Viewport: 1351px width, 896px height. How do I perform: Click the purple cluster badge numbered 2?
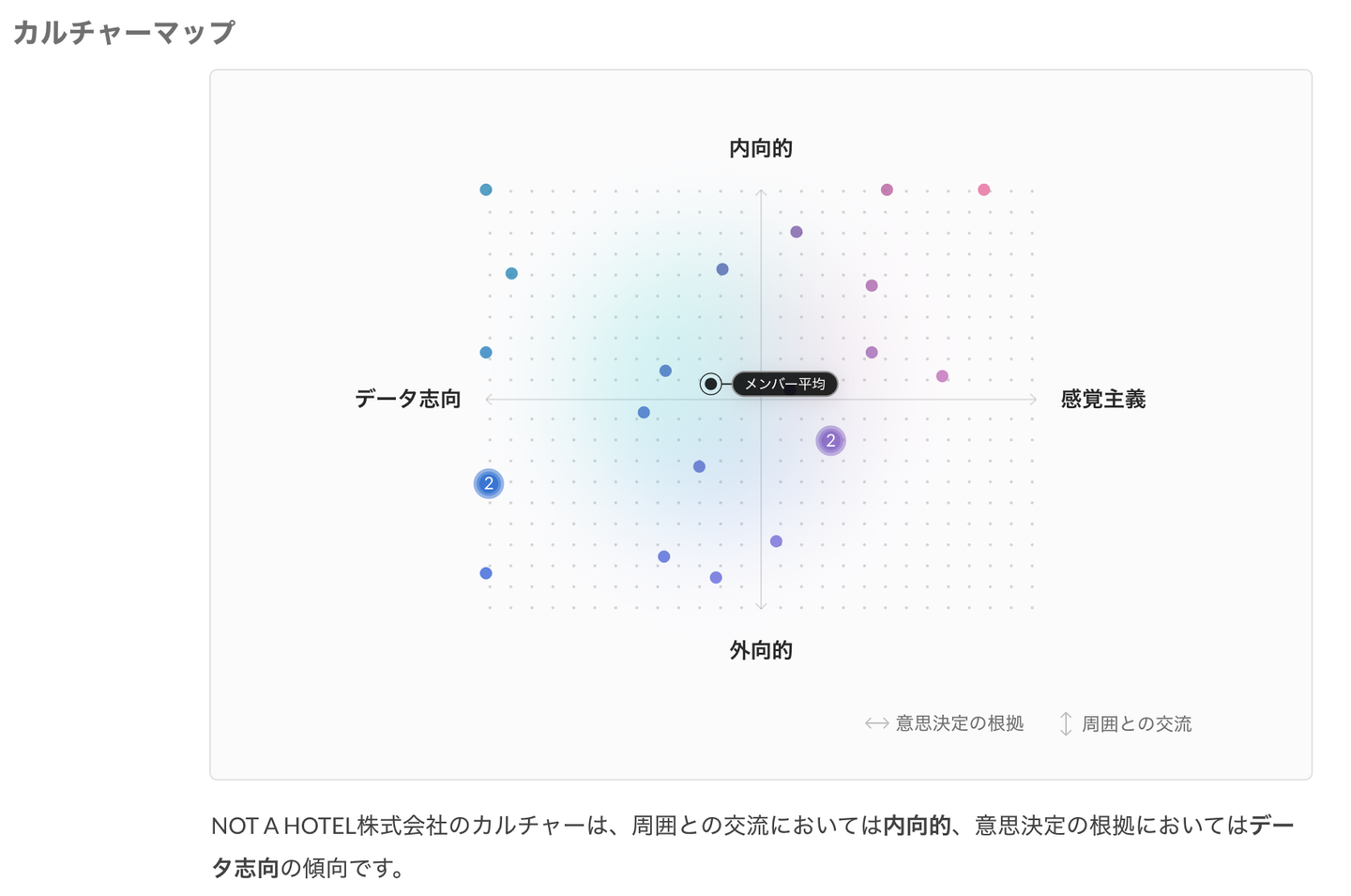click(x=830, y=440)
